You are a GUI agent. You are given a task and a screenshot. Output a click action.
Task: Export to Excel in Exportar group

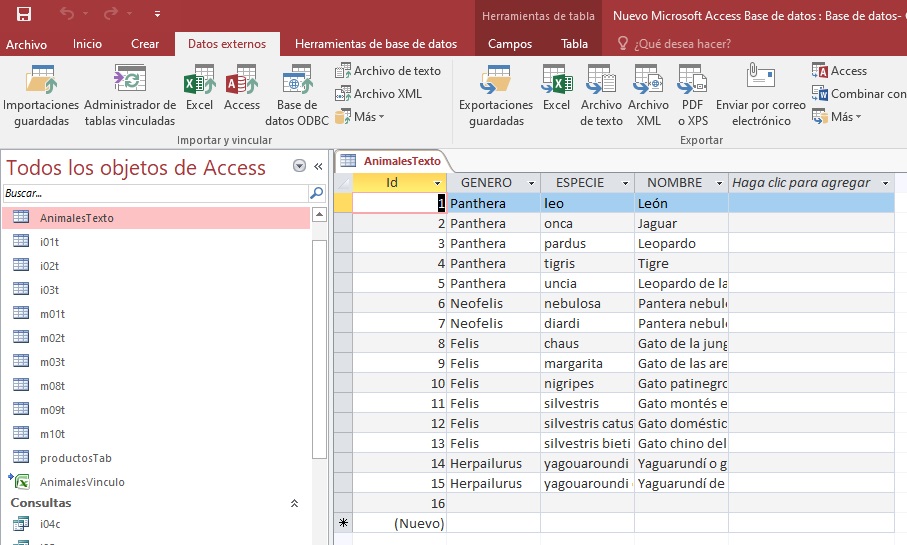click(556, 88)
